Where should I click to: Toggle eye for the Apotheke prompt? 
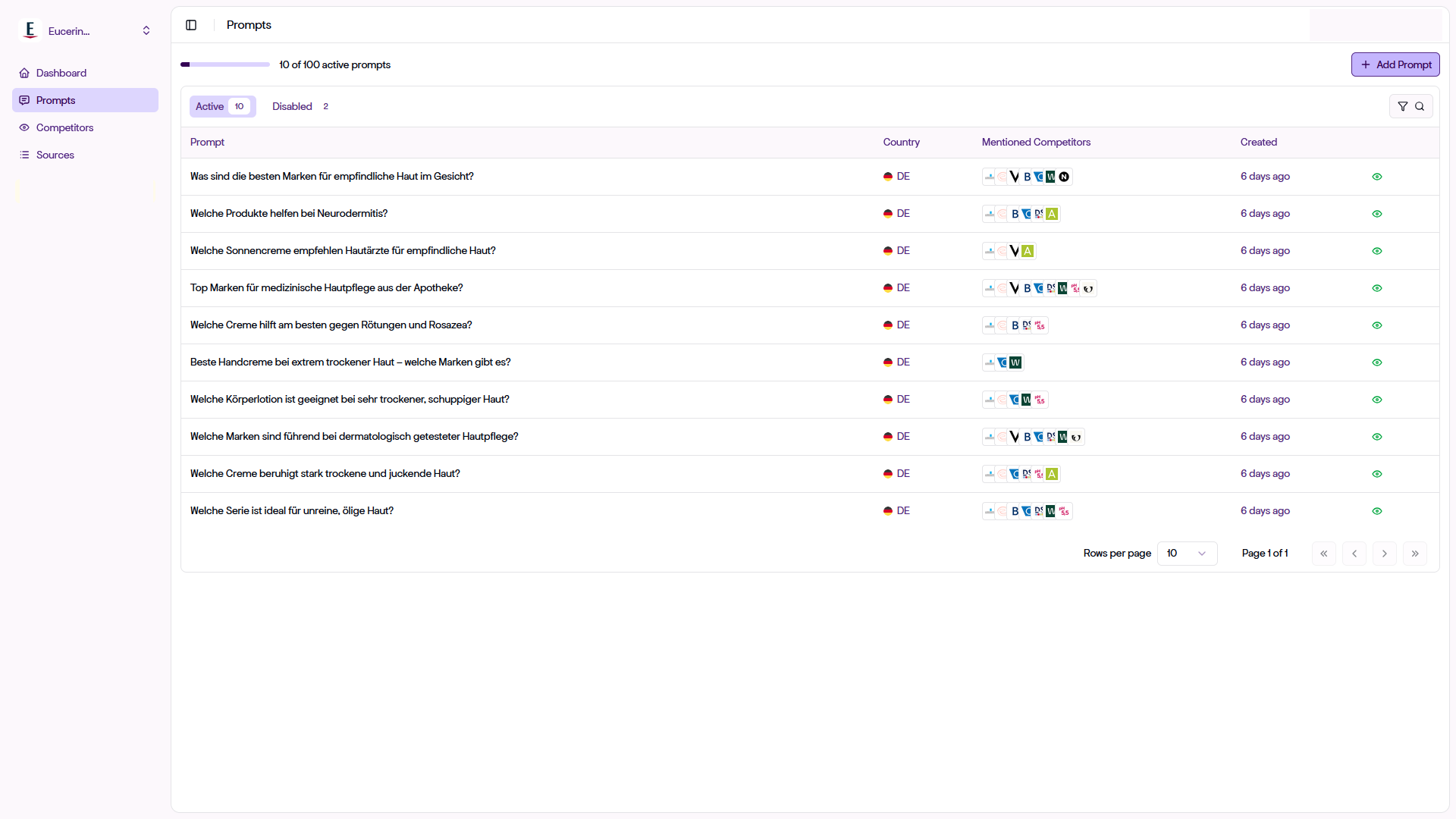pos(1377,288)
